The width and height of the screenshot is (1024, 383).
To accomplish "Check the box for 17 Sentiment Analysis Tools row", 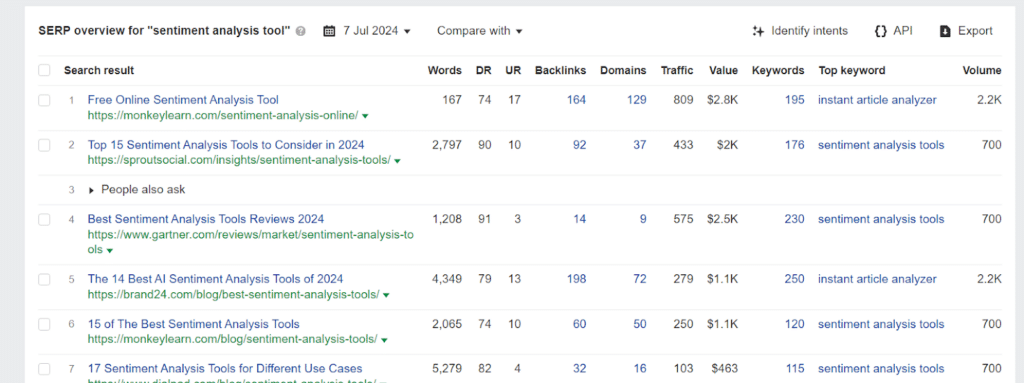I will coord(44,369).
